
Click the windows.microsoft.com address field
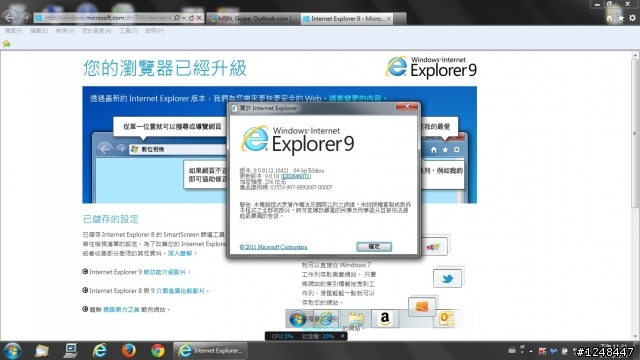pos(107,18)
